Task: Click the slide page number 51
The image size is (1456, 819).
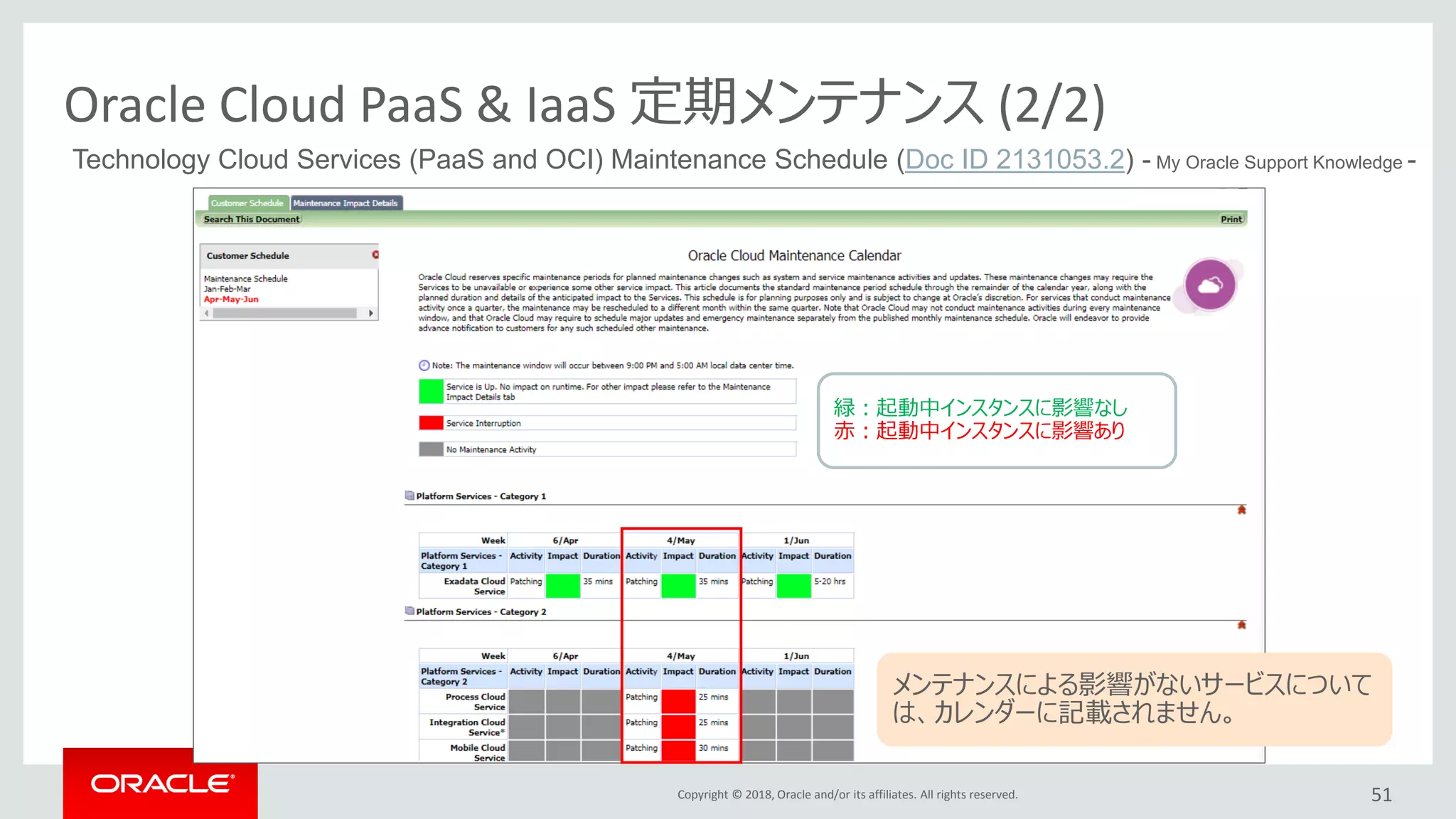Action: point(1381,795)
